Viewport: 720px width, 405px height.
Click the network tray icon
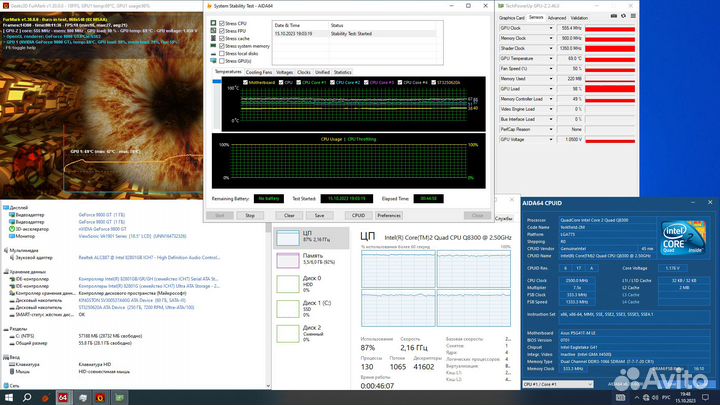click(646, 398)
